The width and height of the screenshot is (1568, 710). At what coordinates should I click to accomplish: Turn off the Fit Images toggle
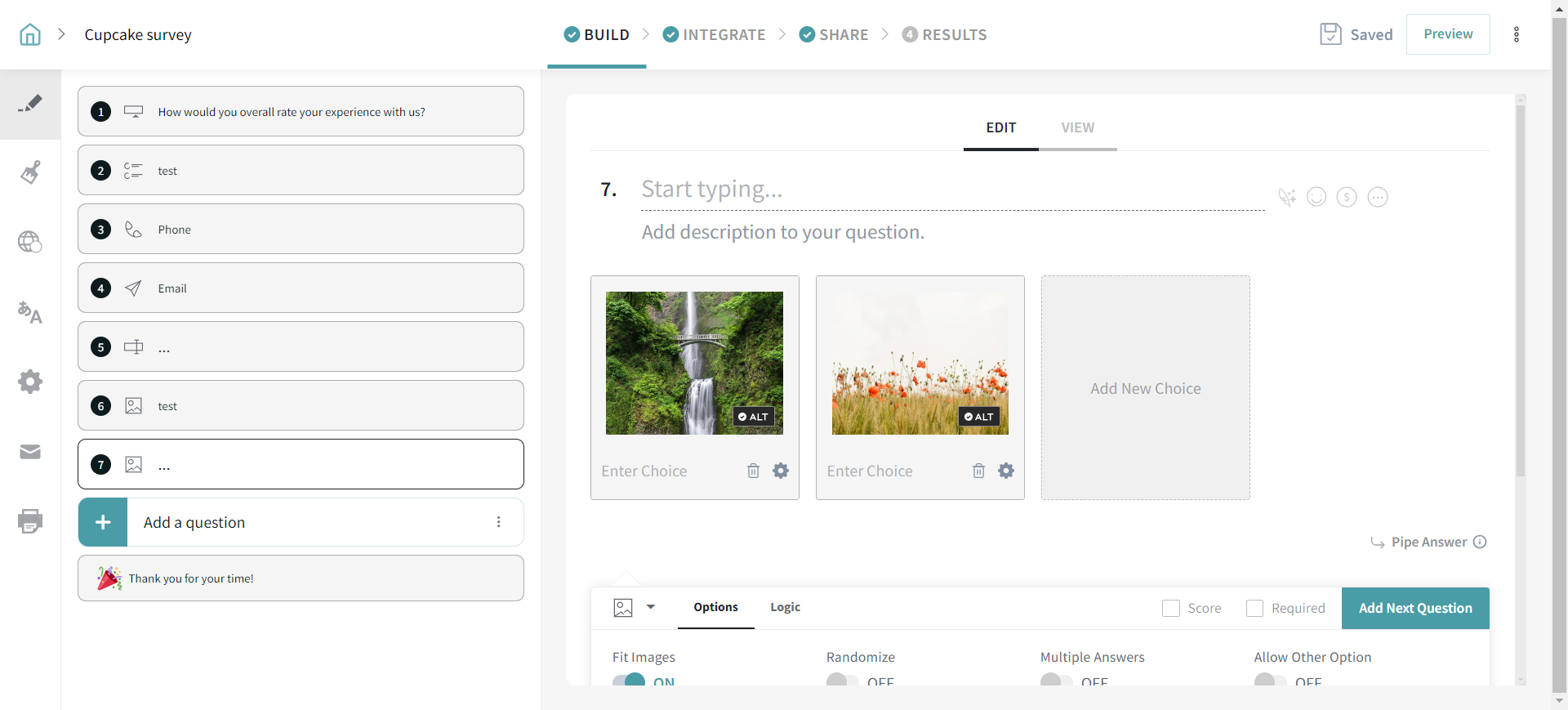629,681
